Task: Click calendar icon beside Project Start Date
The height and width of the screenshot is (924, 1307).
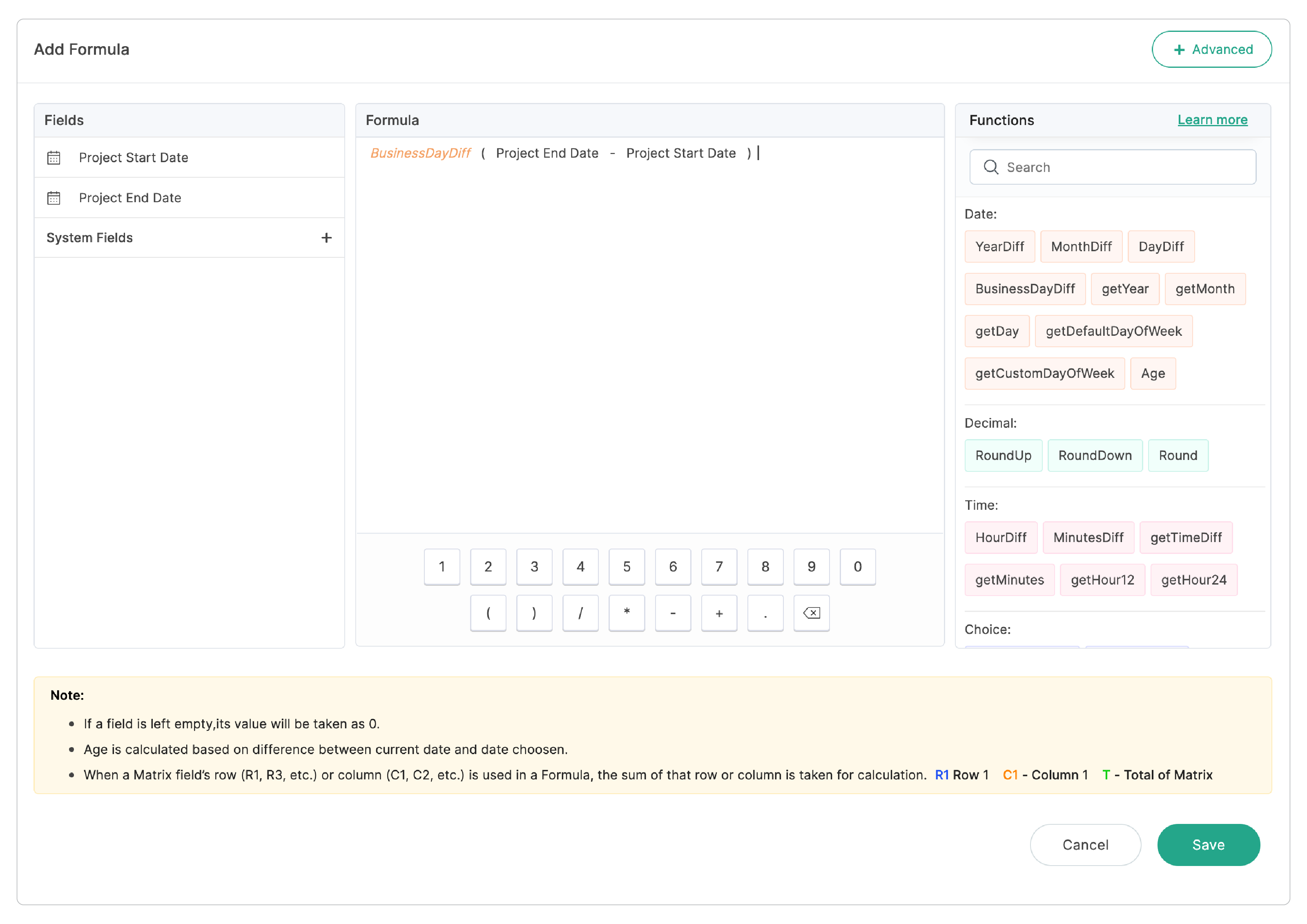Action: click(x=54, y=158)
